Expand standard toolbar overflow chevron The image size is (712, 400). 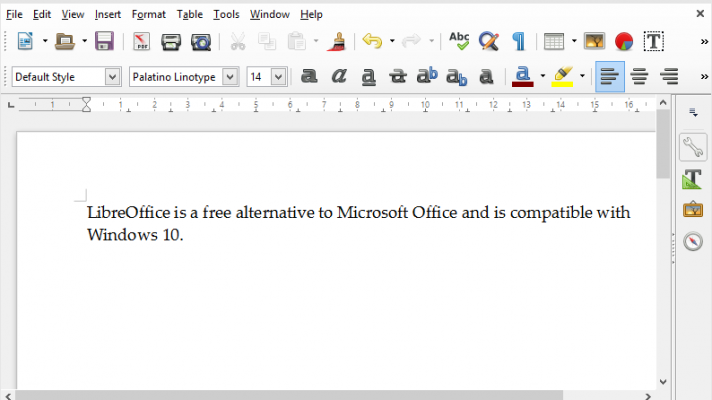coord(704,42)
